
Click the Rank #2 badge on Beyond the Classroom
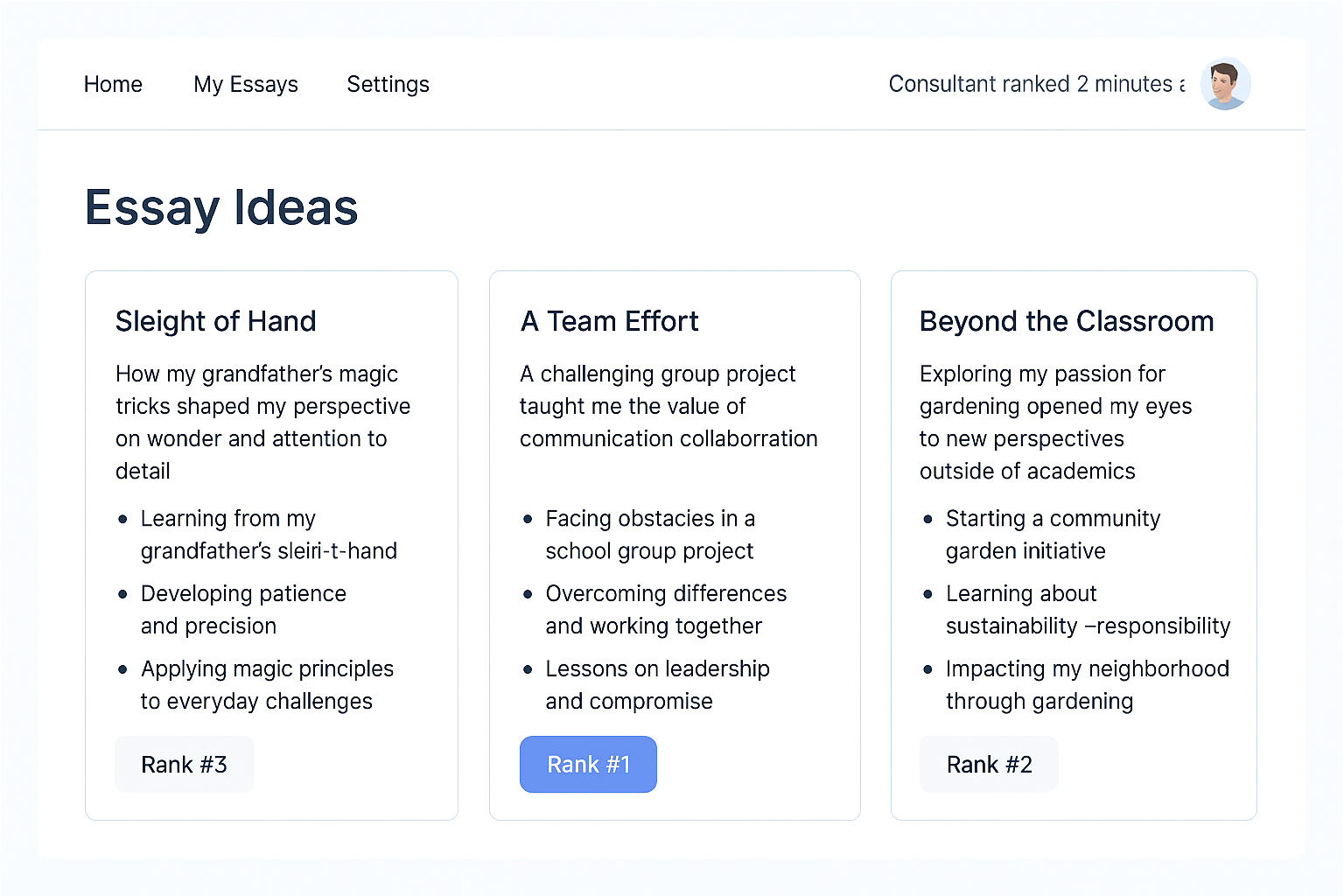(x=989, y=764)
